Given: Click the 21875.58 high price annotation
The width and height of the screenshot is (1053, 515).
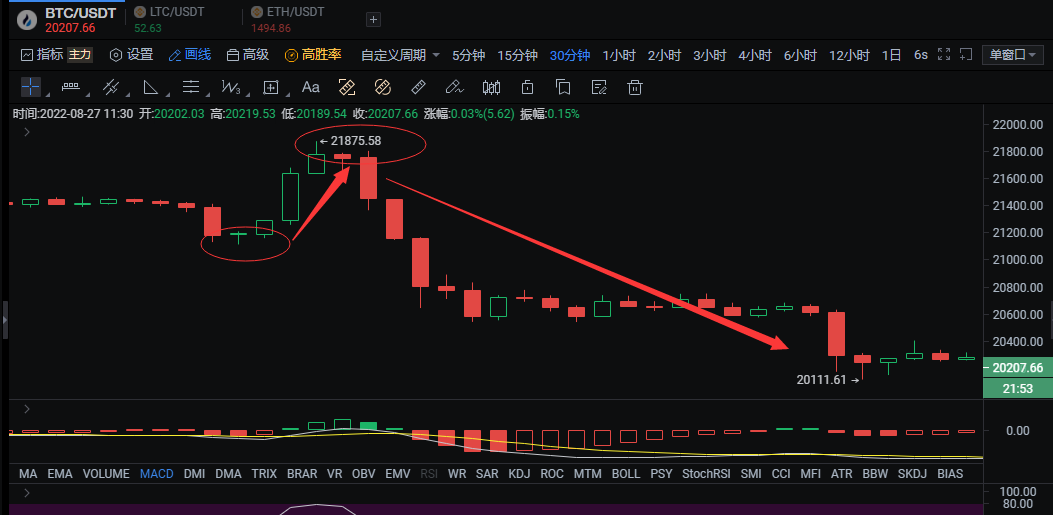Looking at the screenshot, I should click(x=350, y=141).
